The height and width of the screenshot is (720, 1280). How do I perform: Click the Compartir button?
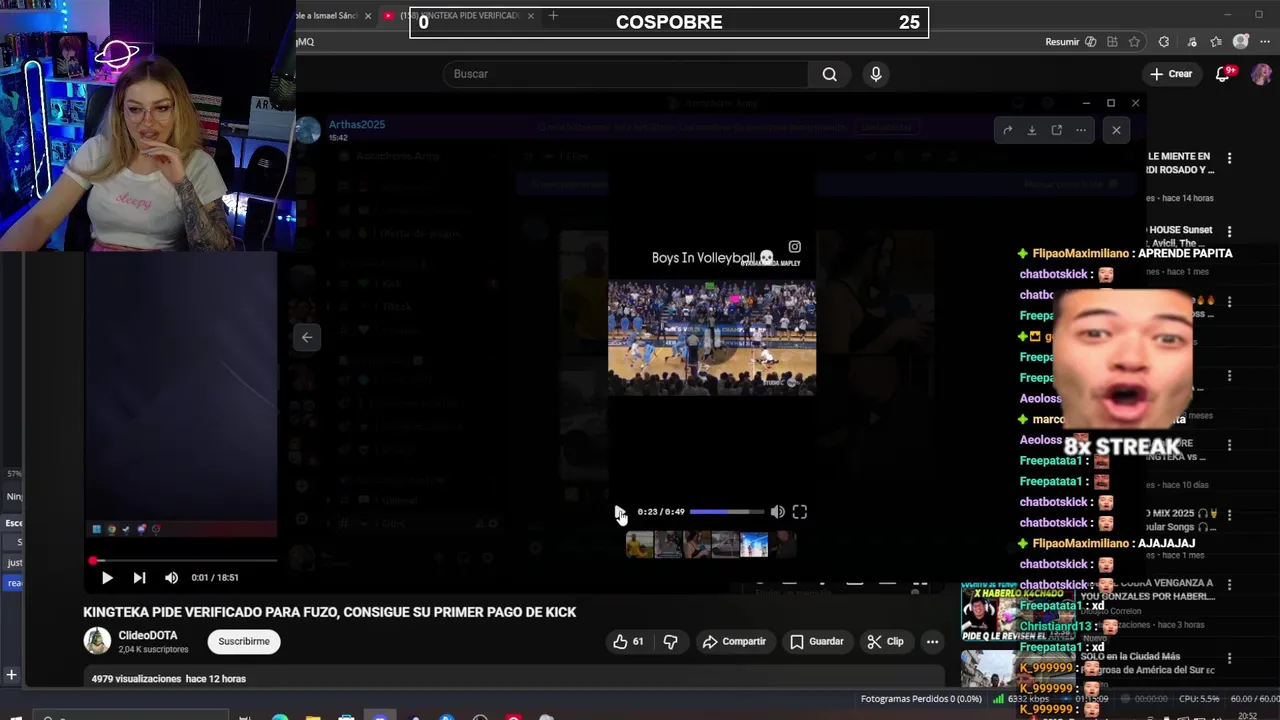pyautogui.click(x=734, y=642)
